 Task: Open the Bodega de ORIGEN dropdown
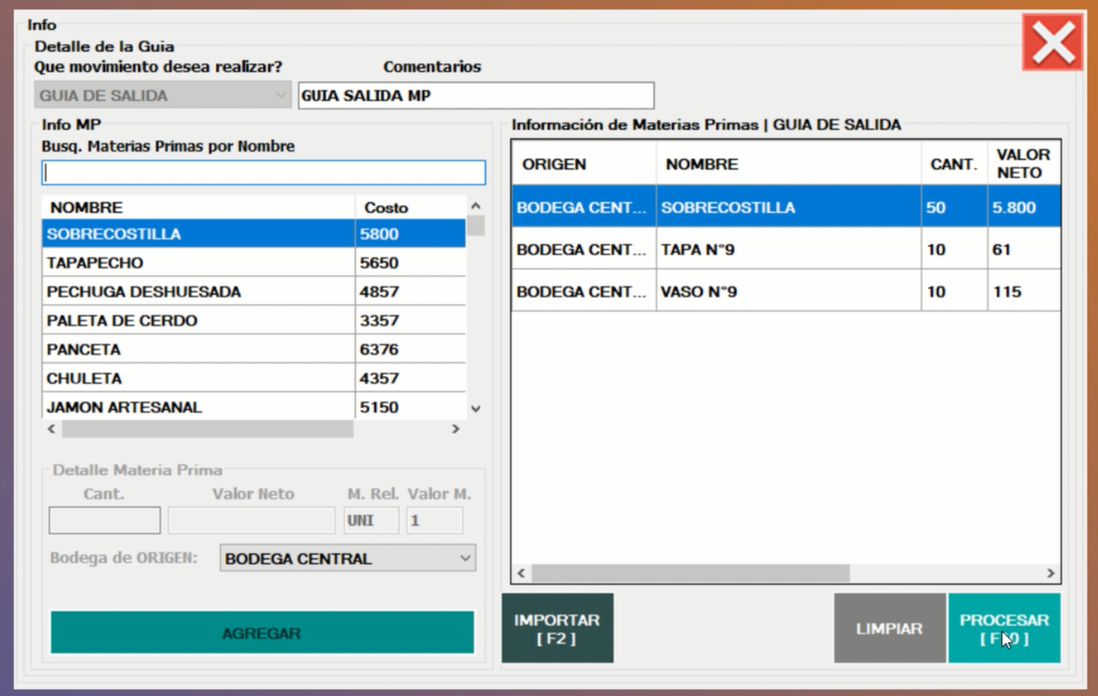pyautogui.click(x=347, y=558)
